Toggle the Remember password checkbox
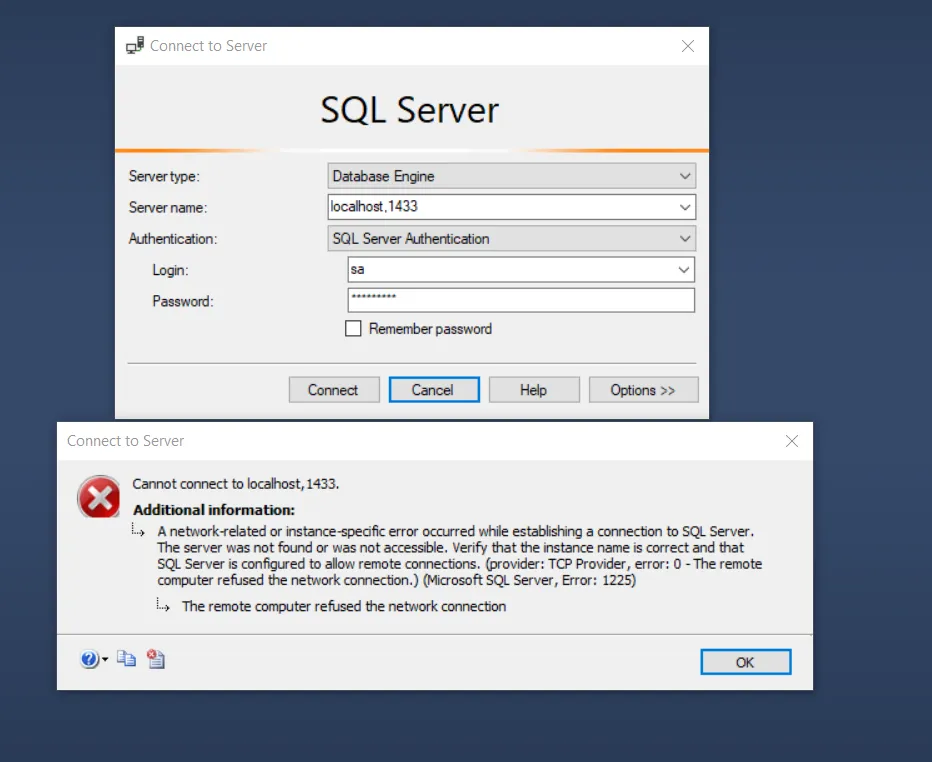 point(353,329)
